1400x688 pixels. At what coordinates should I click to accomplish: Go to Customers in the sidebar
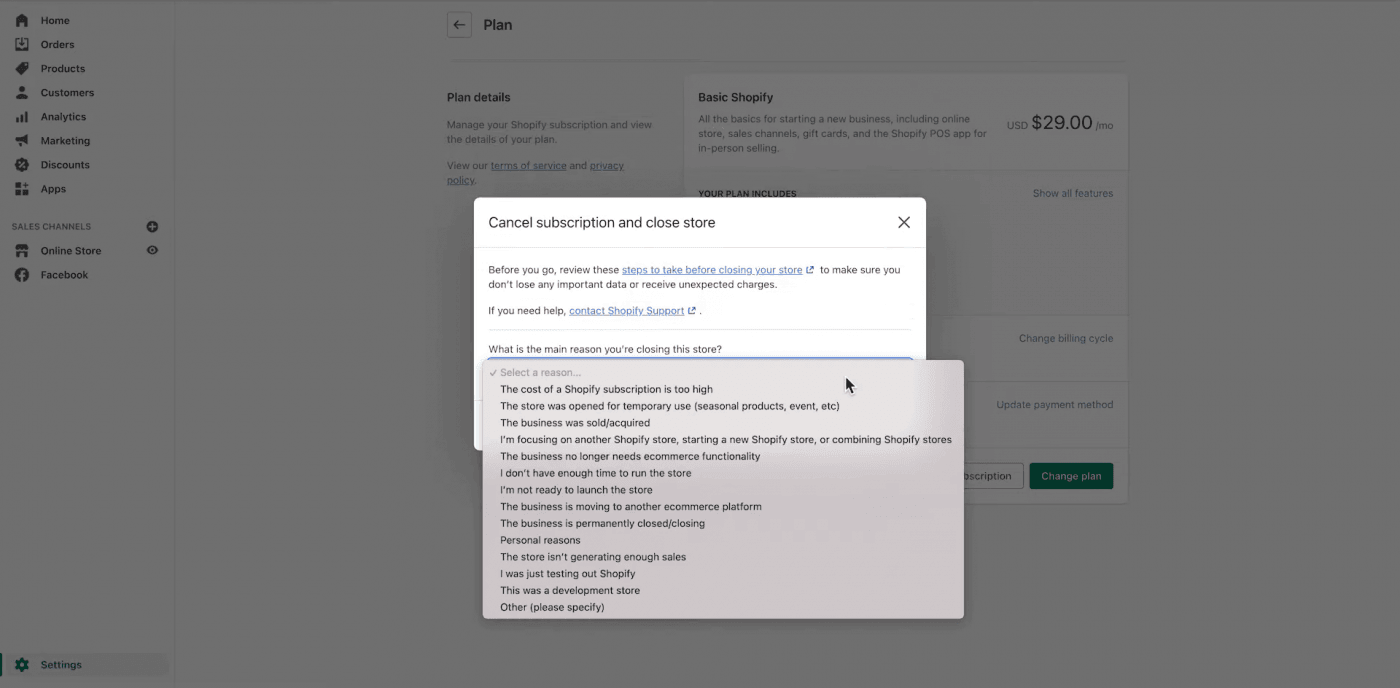pyautogui.click(x=67, y=92)
